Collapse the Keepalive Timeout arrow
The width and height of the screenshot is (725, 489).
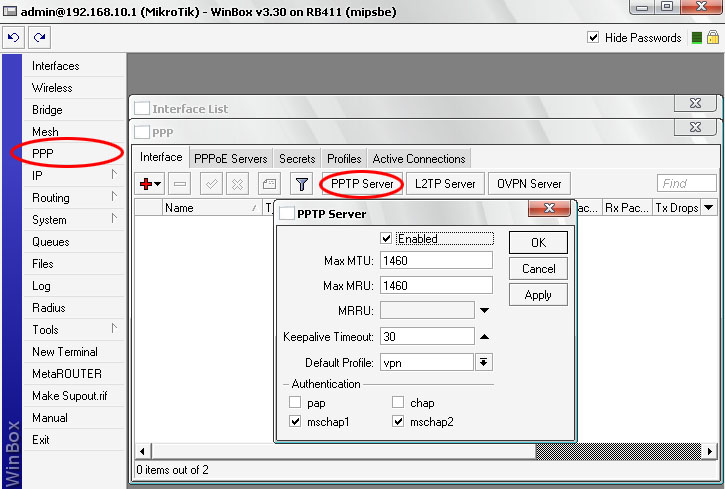click(x=484, y=336)
